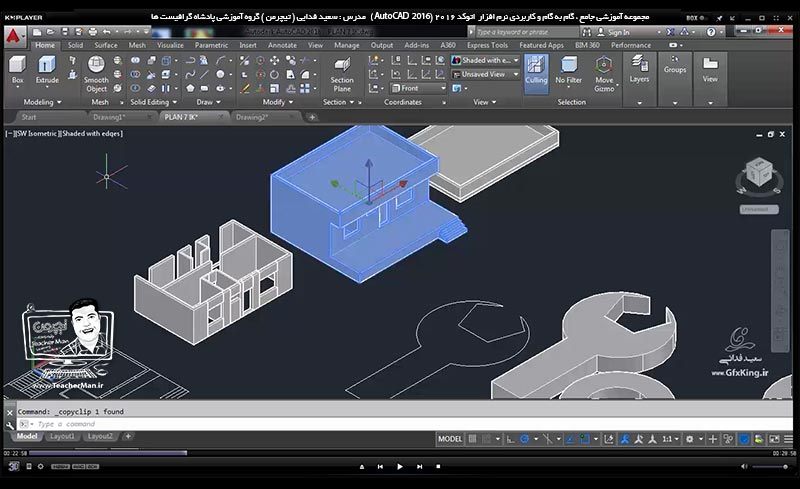This screenshot has height=489, width=800.
Task: Click the Move tool in Modify panel
Action: [274, 60]
